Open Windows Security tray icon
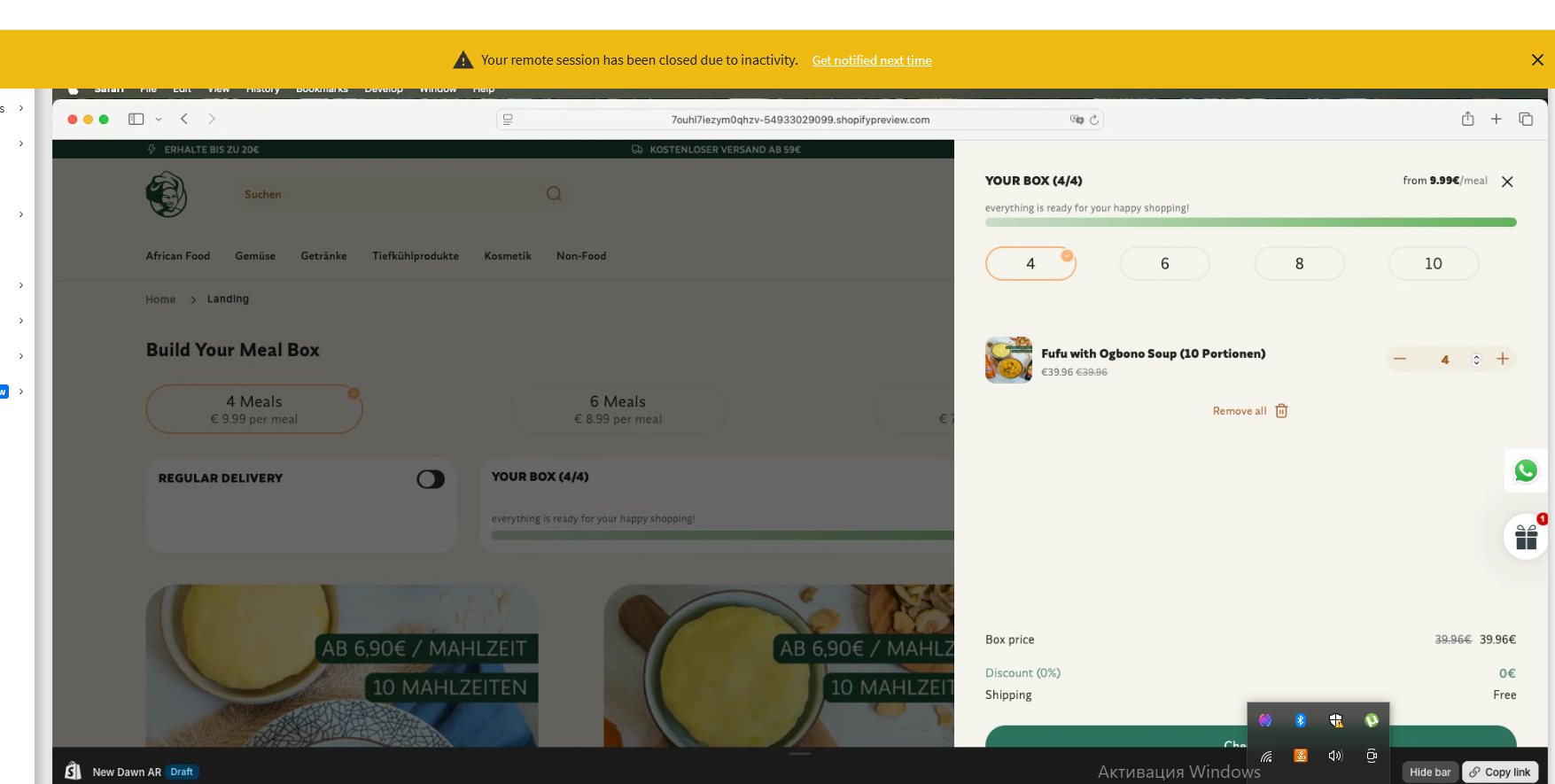 pos(1336,720)
